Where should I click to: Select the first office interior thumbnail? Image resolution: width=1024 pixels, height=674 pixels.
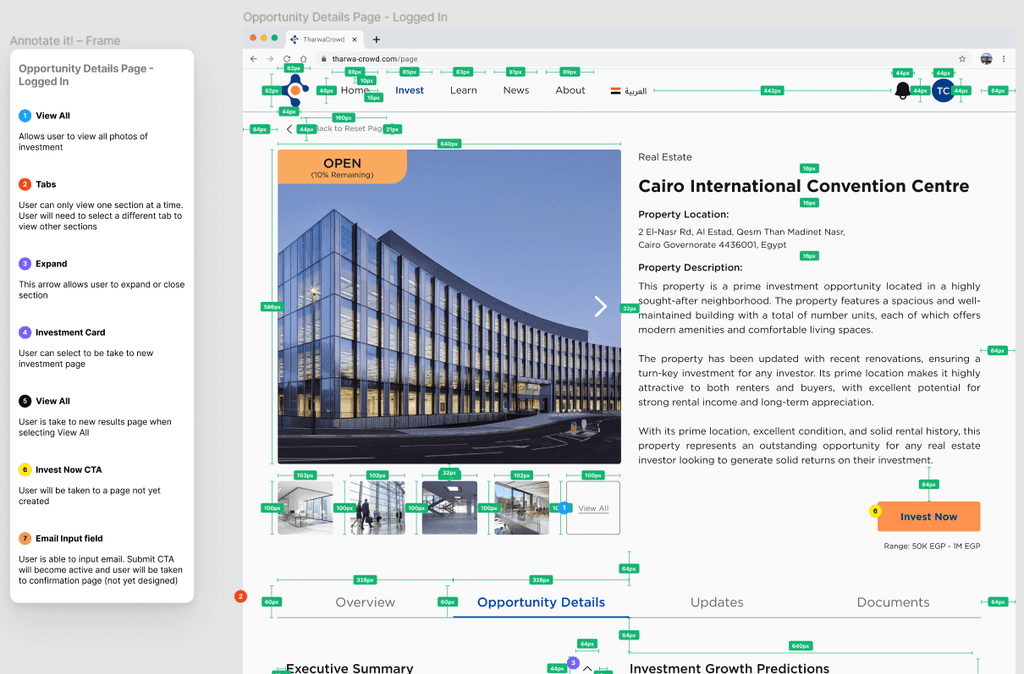pyautogui.click(x=305, y=508)
